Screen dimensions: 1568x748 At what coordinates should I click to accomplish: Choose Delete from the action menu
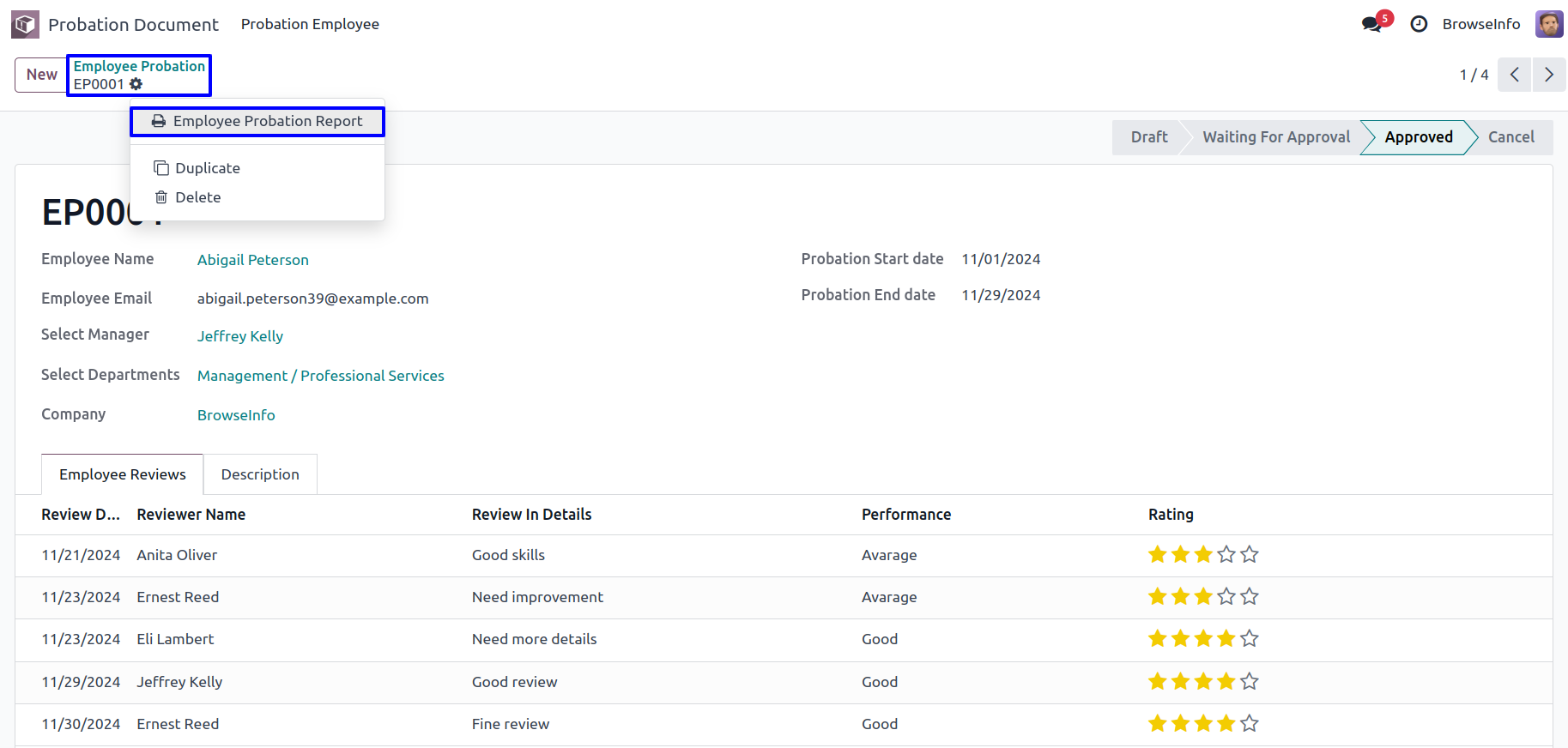tap(197, 197)
